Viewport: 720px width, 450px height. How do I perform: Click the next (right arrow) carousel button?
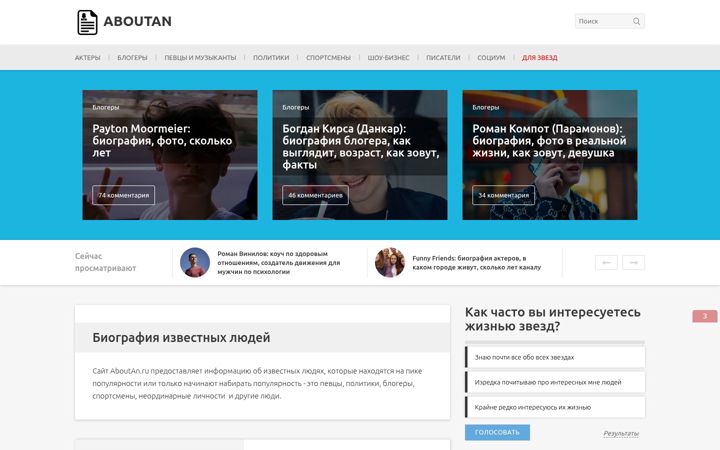634,263
